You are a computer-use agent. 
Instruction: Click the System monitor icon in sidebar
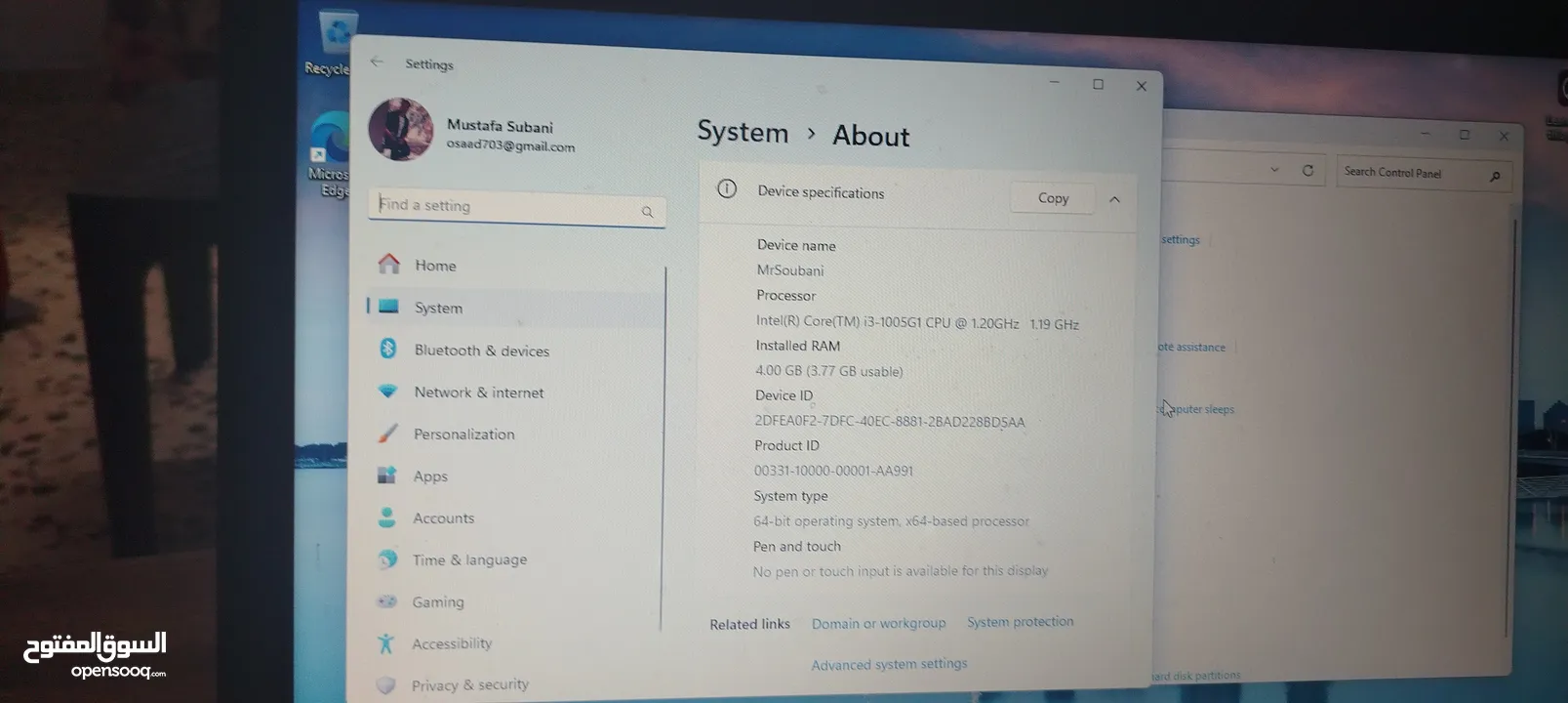click(x=388, y=307)
